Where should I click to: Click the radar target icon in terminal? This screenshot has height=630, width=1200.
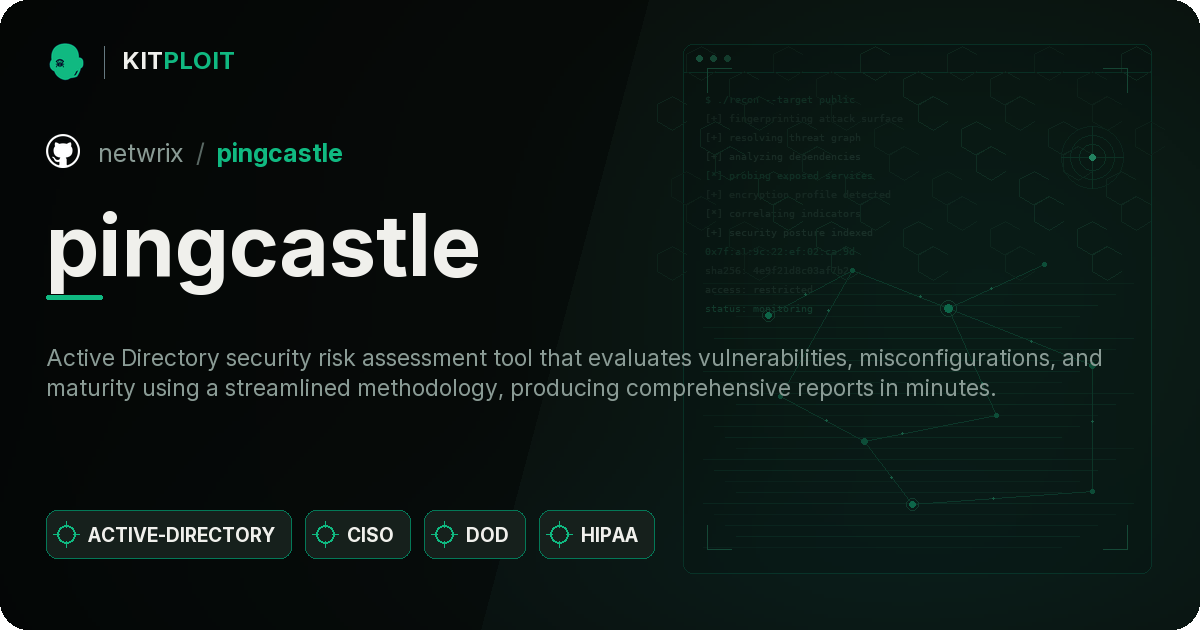click(1092, 157)
